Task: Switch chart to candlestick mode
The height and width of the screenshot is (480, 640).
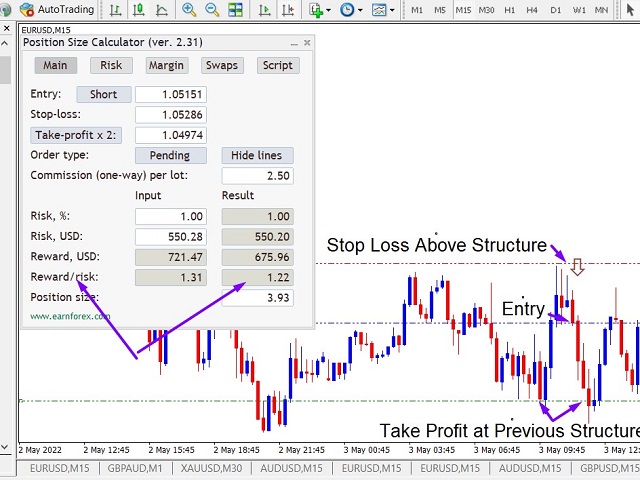Action: 139,9
